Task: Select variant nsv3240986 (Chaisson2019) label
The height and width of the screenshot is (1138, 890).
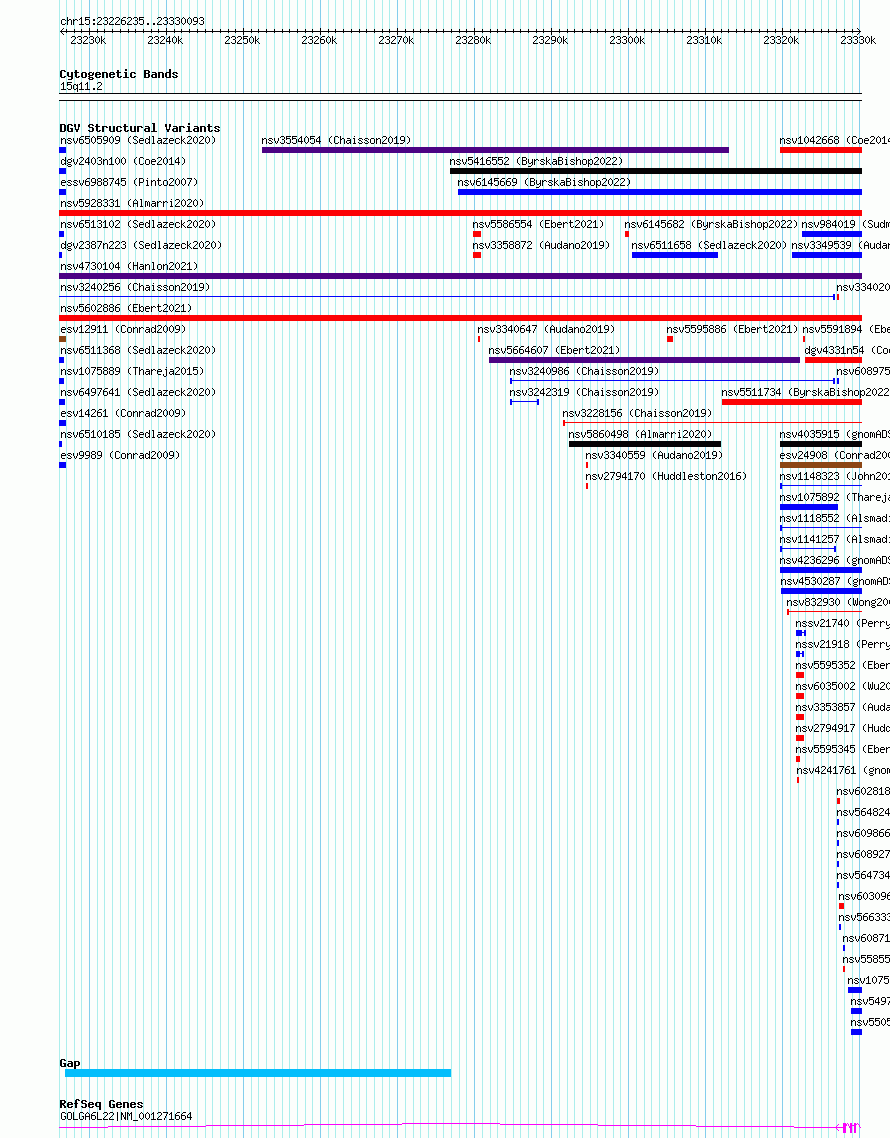Action: point(584,372)
